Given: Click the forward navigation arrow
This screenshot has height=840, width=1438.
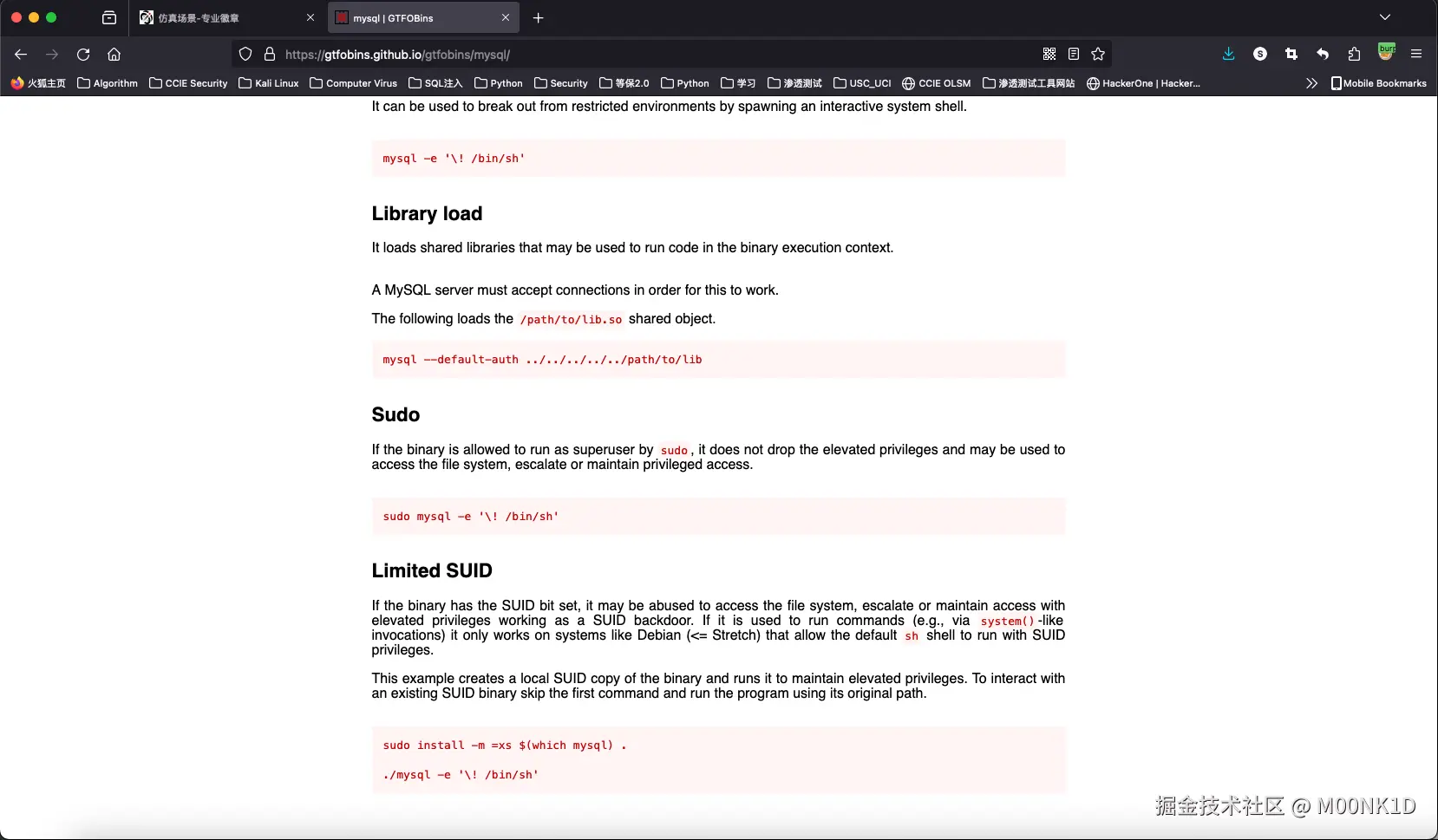Looking at the screenshot, I should (52, 54).
